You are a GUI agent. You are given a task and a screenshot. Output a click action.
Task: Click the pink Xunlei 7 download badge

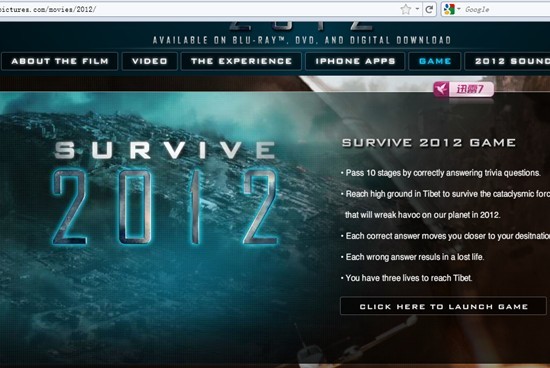click(x=464, y=89)
